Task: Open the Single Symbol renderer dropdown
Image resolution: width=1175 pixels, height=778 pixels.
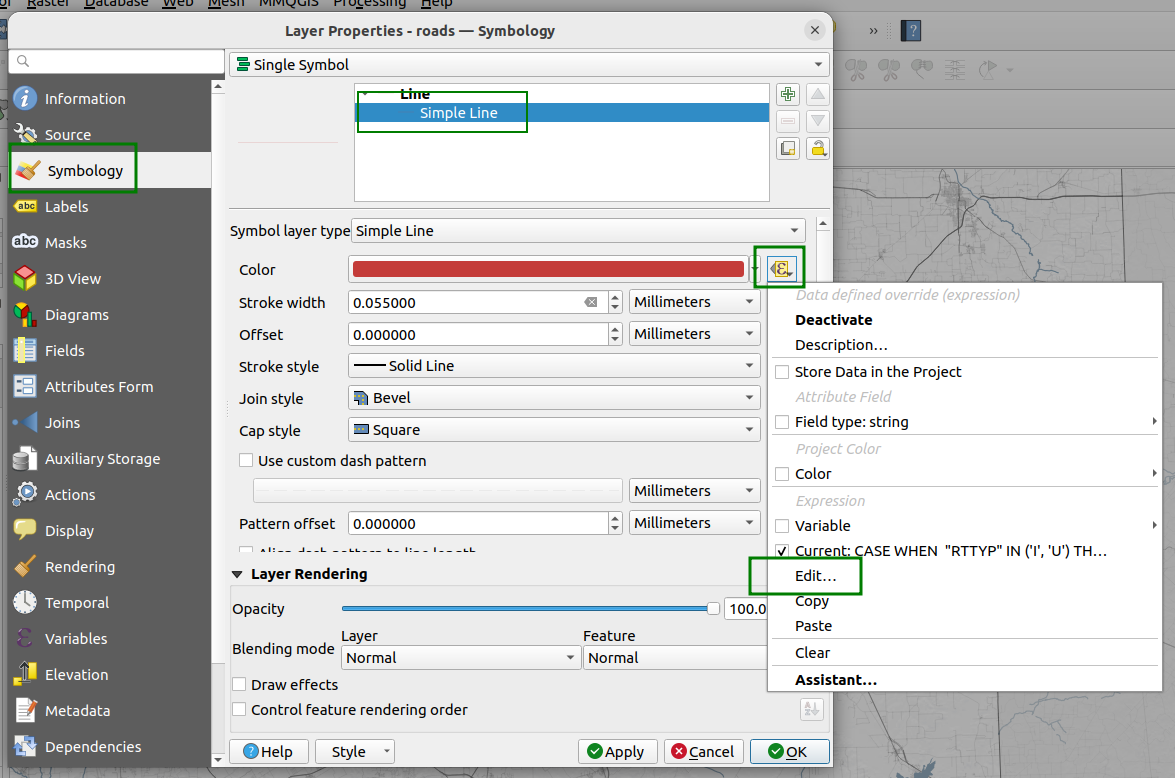Action: pyautogui.click(x=529, y=65)
